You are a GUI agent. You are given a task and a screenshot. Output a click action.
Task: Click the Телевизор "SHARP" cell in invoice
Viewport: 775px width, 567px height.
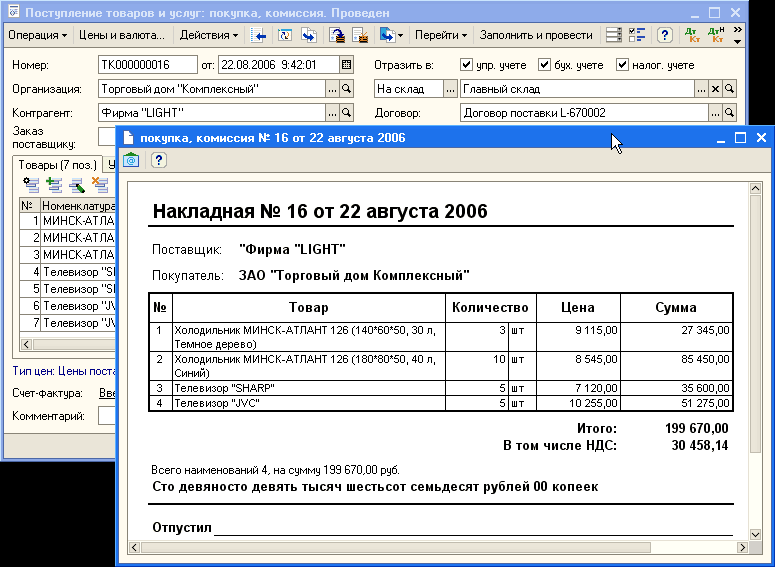click(x=309, y=388)
